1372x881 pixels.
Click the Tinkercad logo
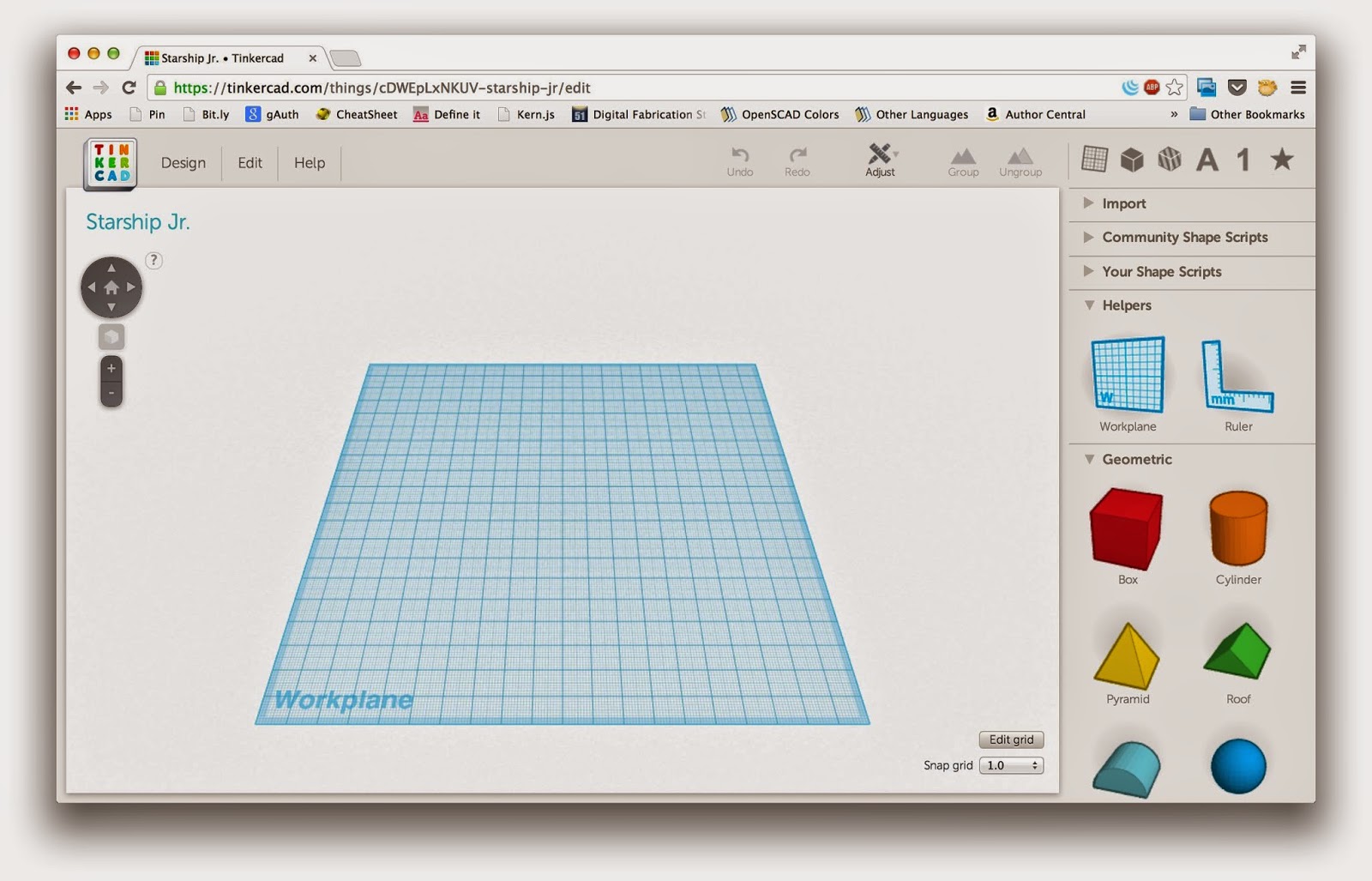tap(111, 163)
